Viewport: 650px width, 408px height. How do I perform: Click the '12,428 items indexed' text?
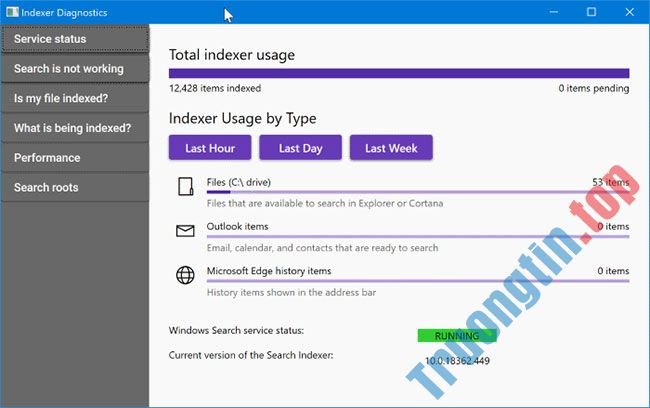click(x=215, y=88)
